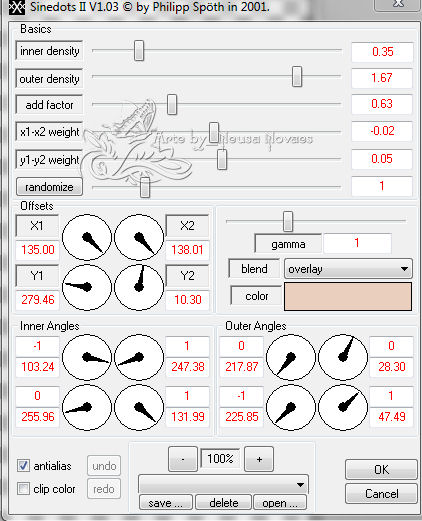Viewport: 422px width, 521px height.
Task: Click the X2 offset angle dial
Action: pyautogui.click(x=139, y=237)
